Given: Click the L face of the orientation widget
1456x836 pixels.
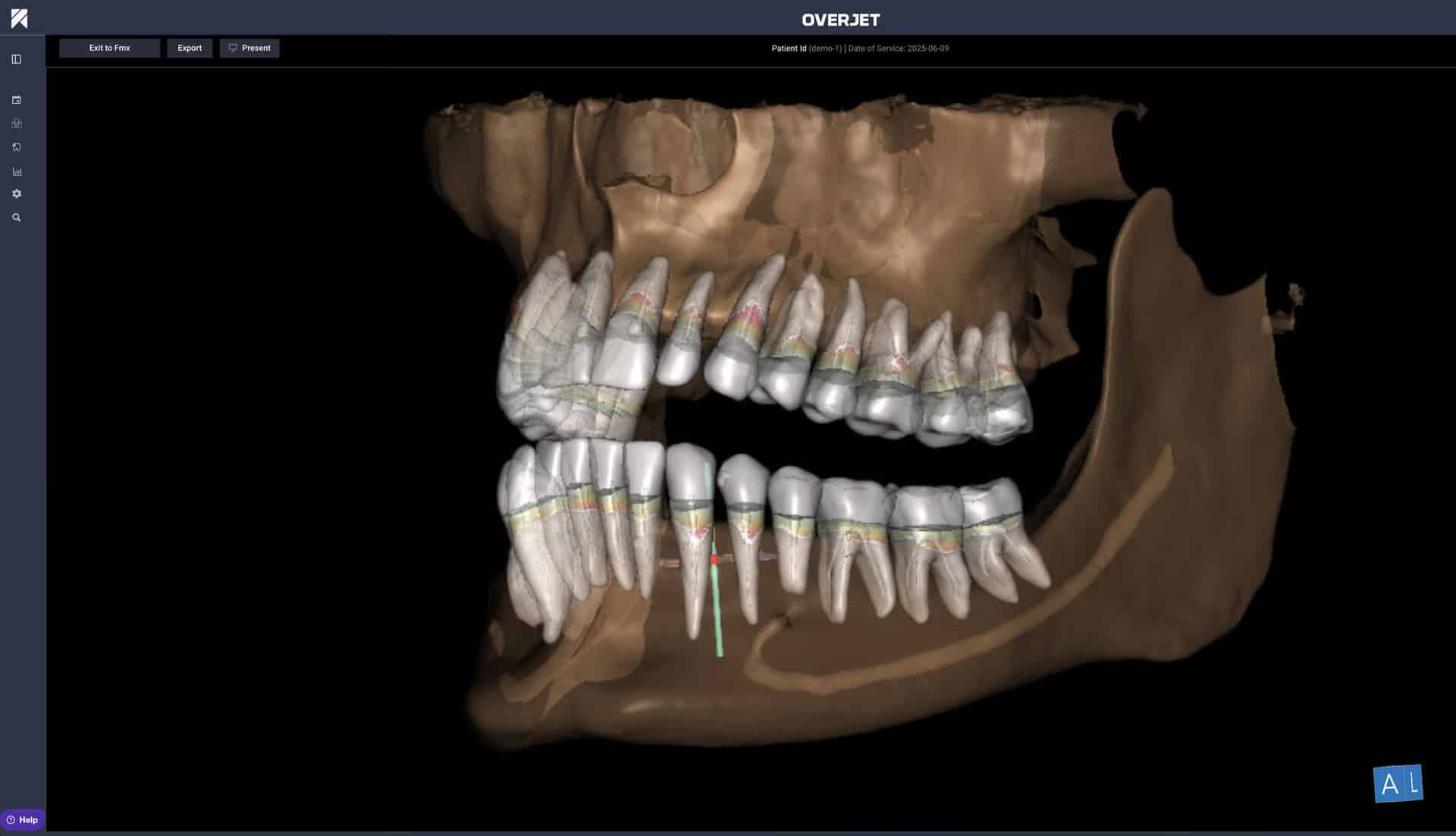Looking at the screenshot, I should coord(1414,782).
